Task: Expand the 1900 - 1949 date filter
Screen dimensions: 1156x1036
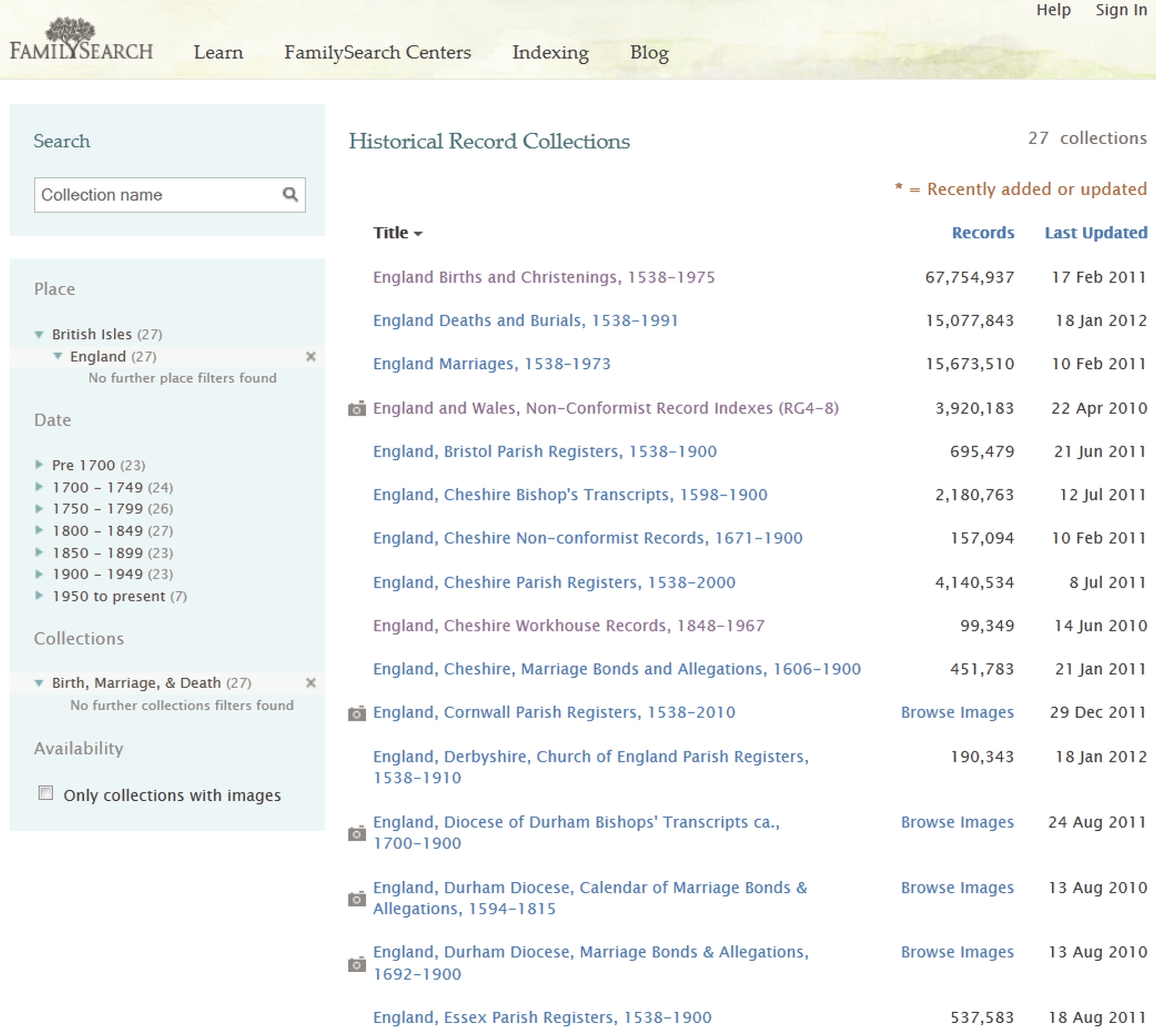Action: pyautogui.click(x=39, y=574)
